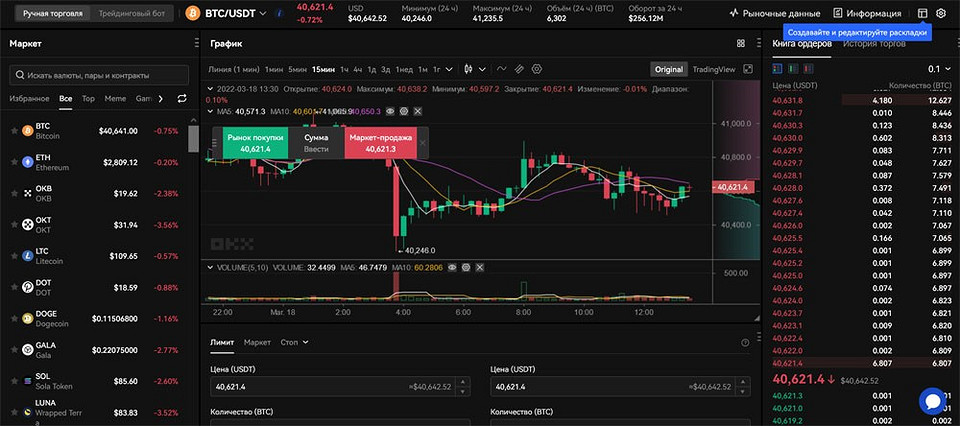Screen dimensions: 960x426
Task: Open the Стоп order type dropdown
Action: (294, 342)
